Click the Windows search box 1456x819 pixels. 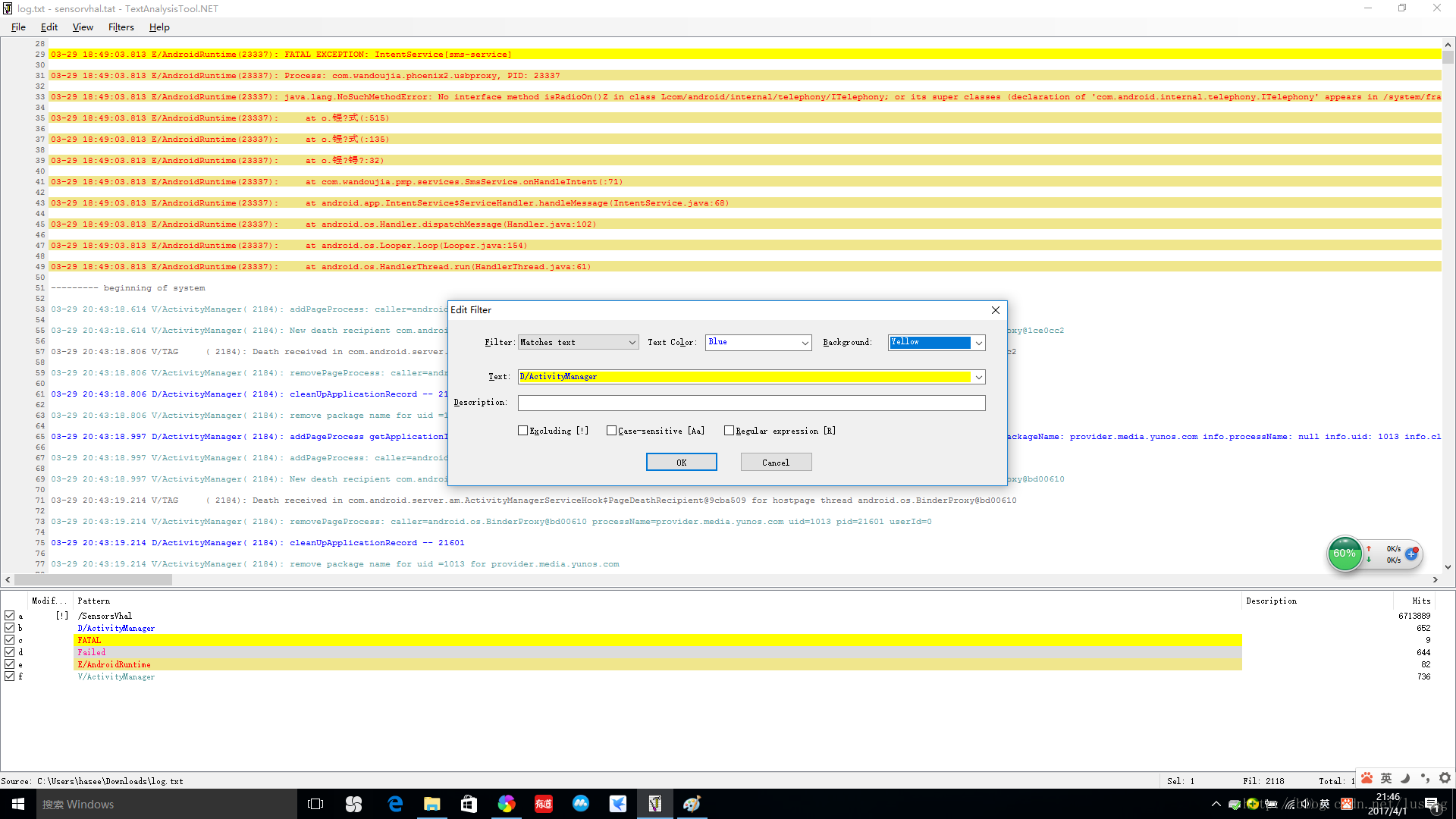tap(167, 804)
